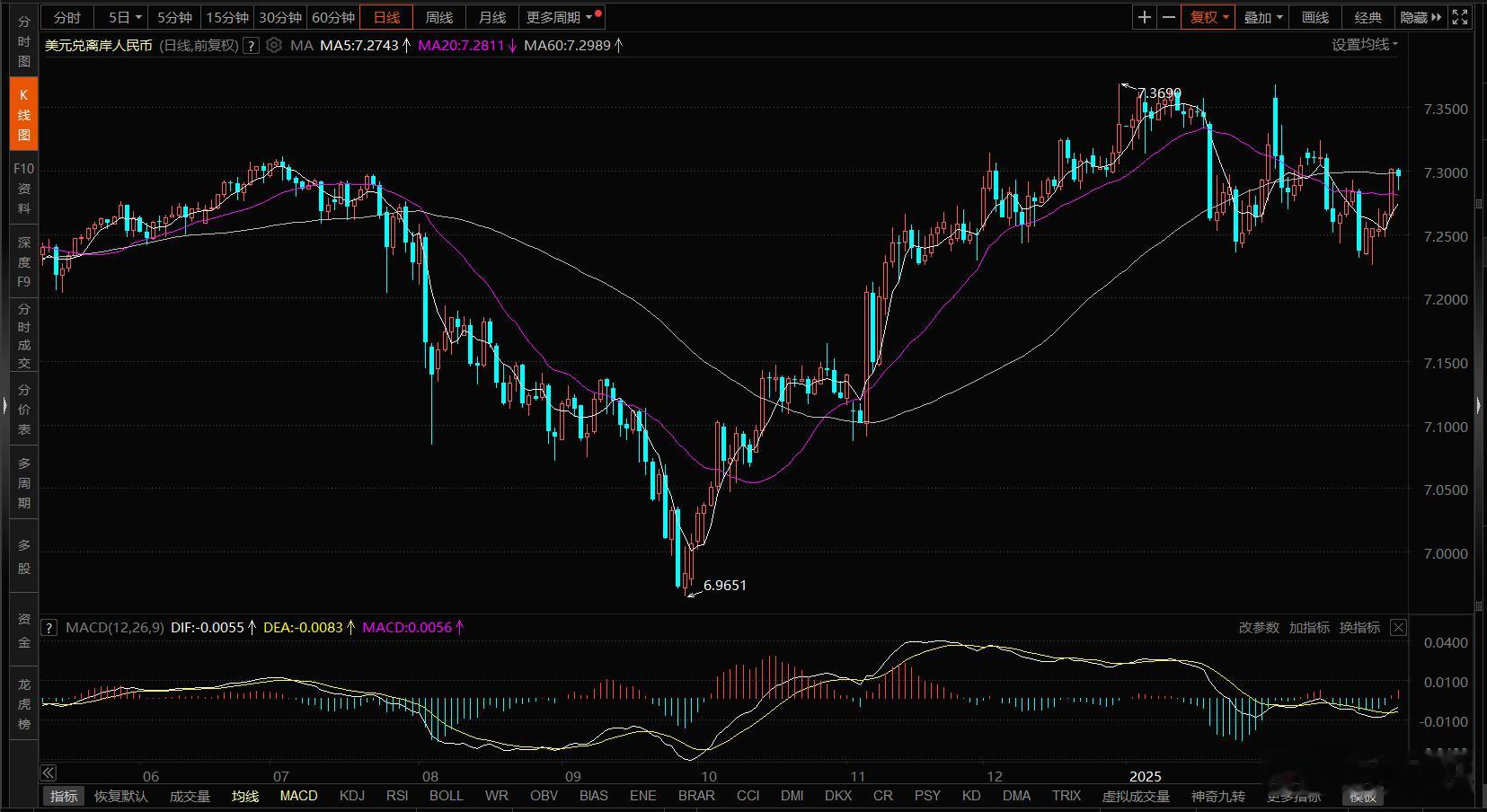Select BRAR indicator
Screen dimensions: 1487x812
pos(696,796)
